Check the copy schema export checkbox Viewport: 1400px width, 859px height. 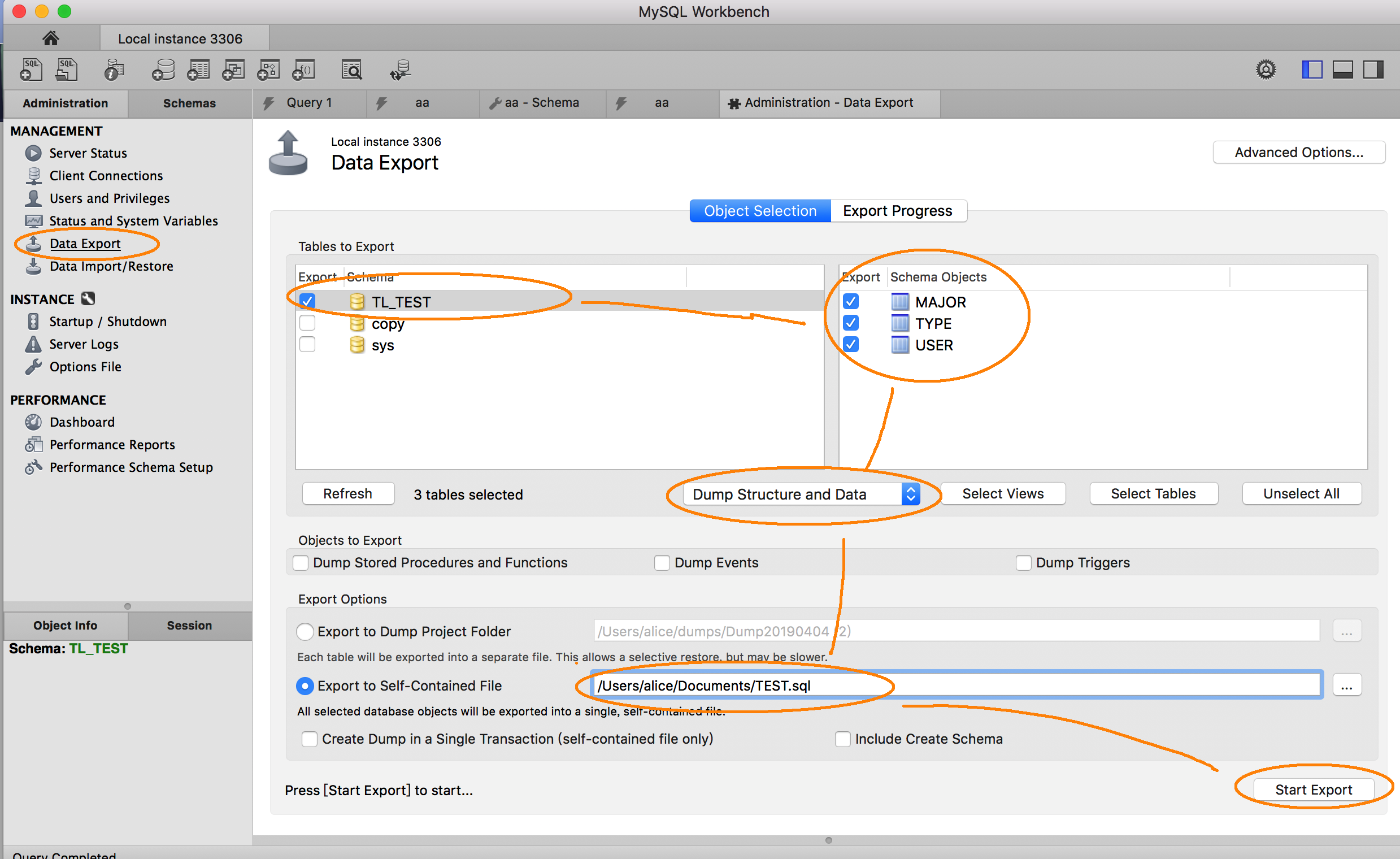tap(307, 323)
